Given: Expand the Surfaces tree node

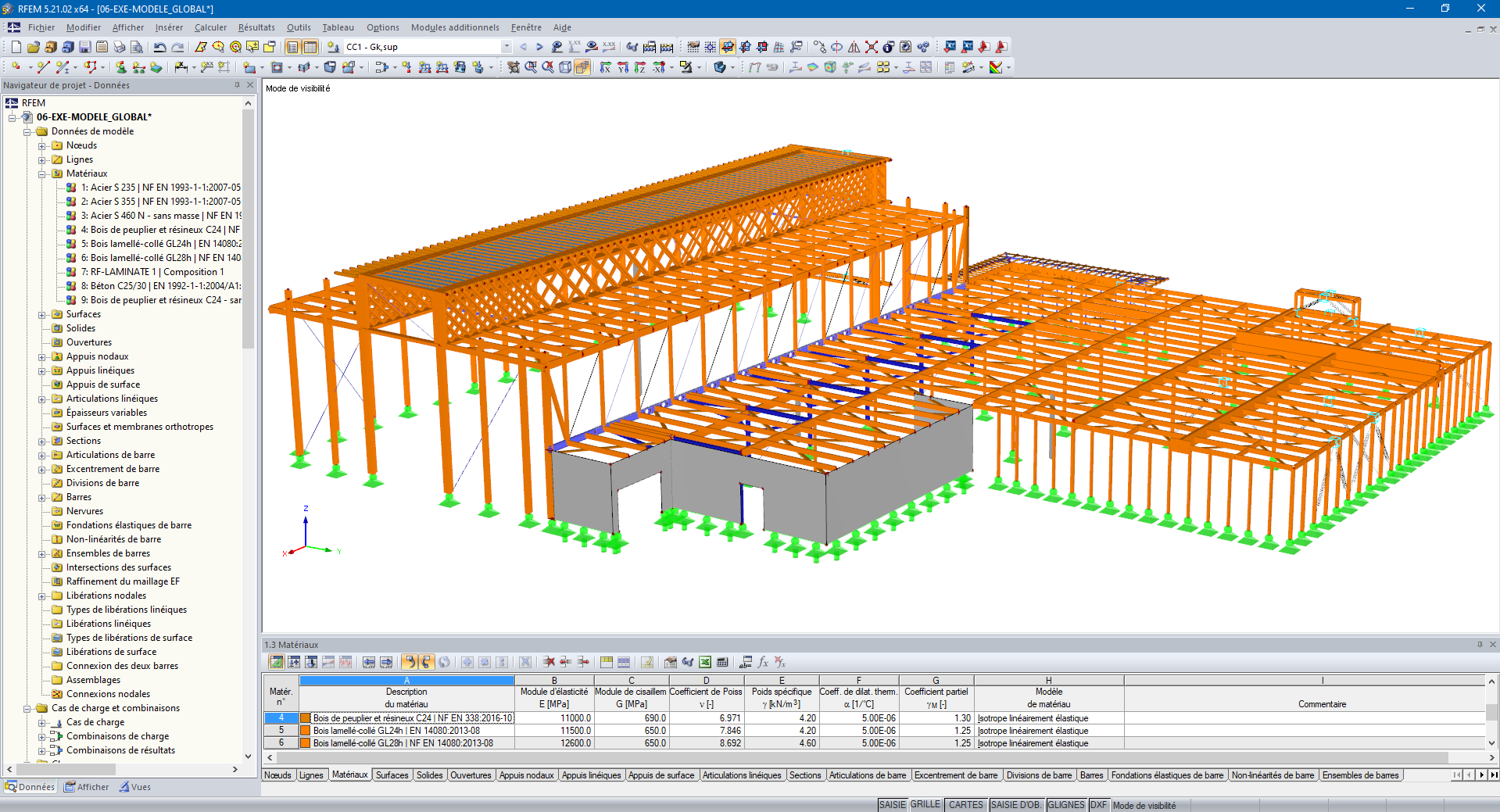Looking at the screenshot, I should coord(42,314).
